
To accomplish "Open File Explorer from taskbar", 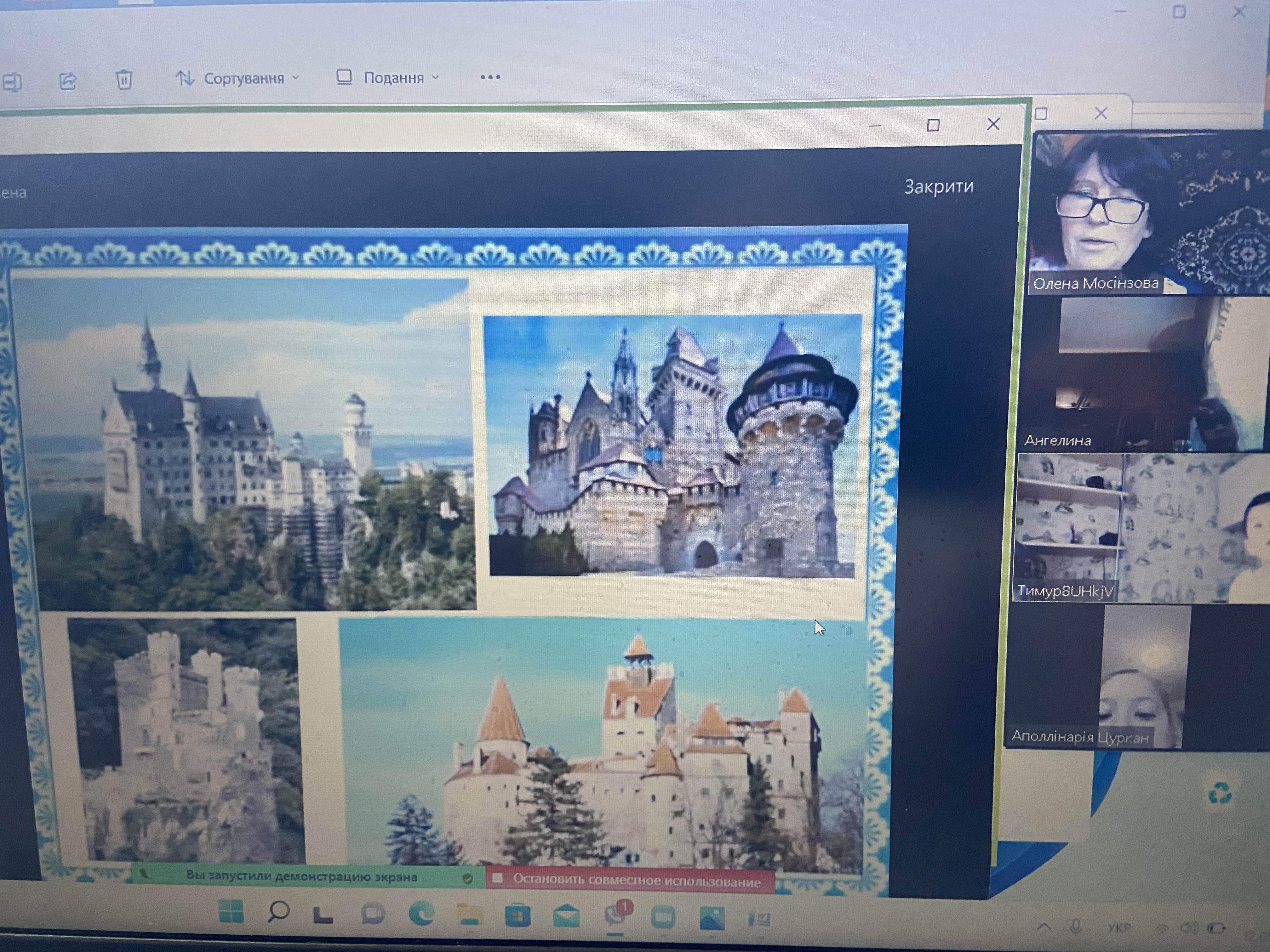I will point(470,915).
